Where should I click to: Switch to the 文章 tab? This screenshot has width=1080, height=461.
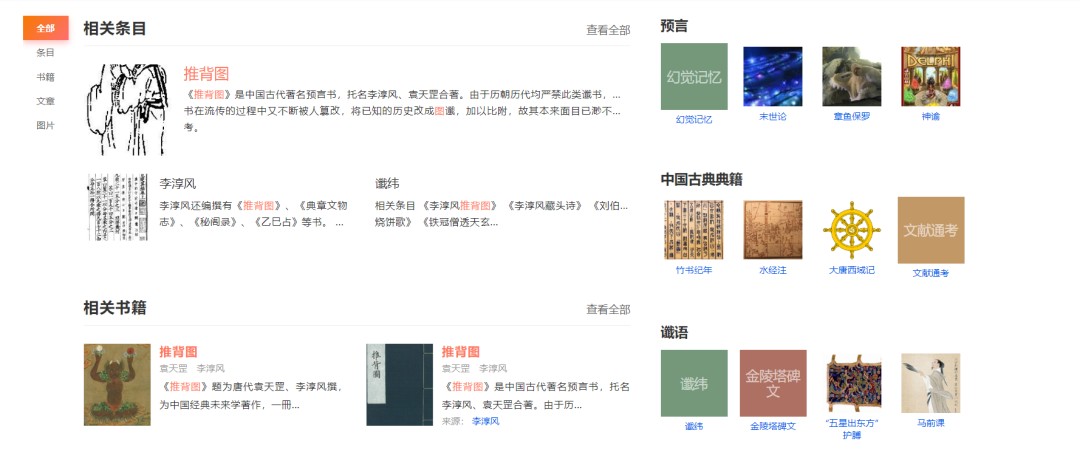click(x=45, y=101)
